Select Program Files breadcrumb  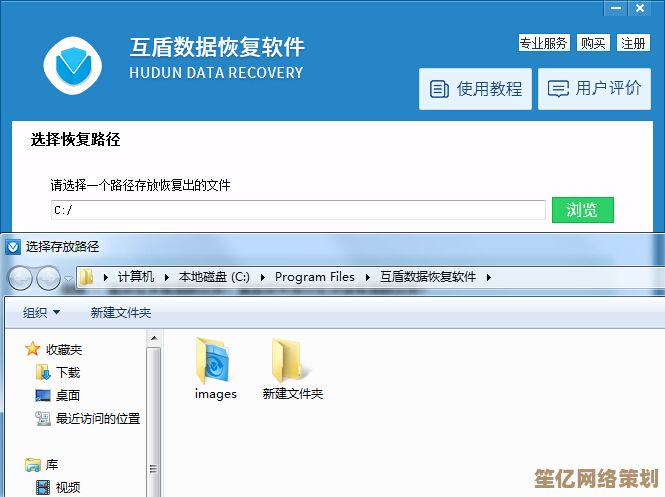pyautogui.click(x=315, y=277)
